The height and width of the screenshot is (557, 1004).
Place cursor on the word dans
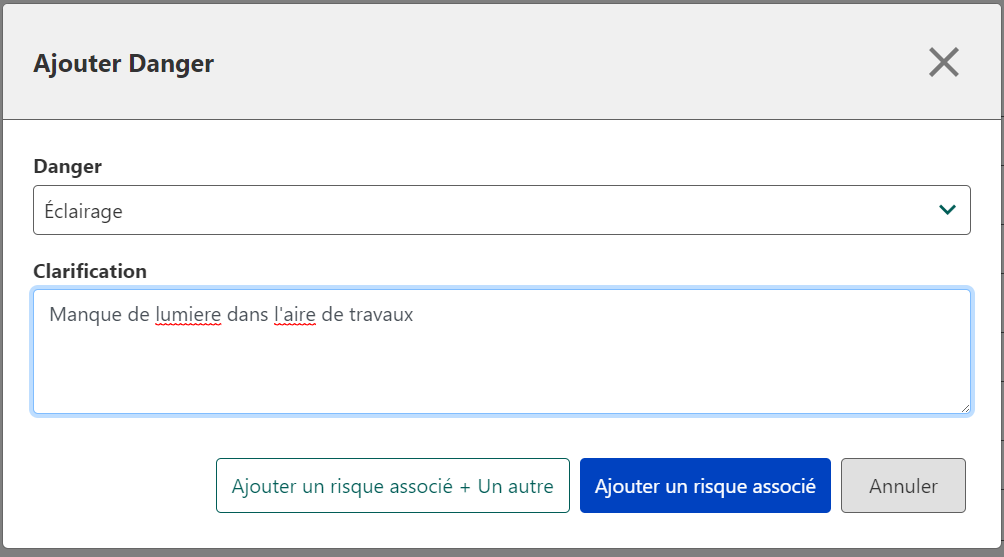(247, 314)
